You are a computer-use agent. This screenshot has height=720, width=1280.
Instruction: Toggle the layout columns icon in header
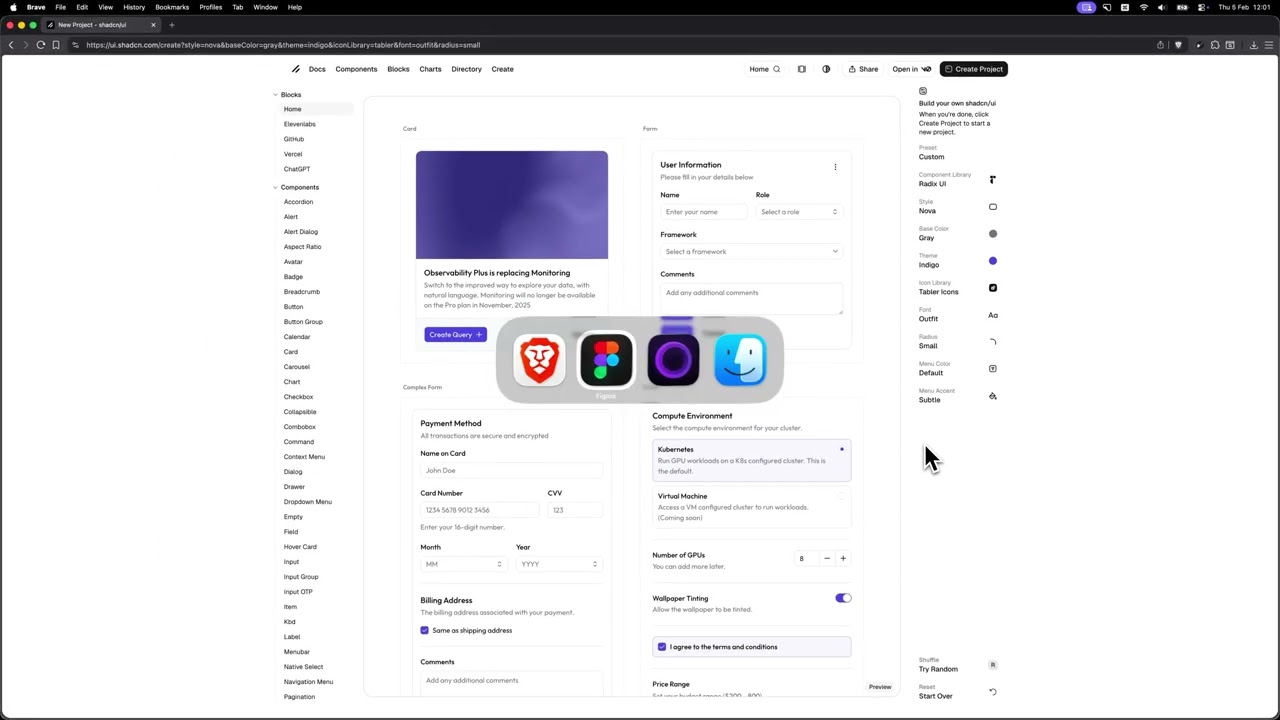pyautogui.click(x=801, y=69)
